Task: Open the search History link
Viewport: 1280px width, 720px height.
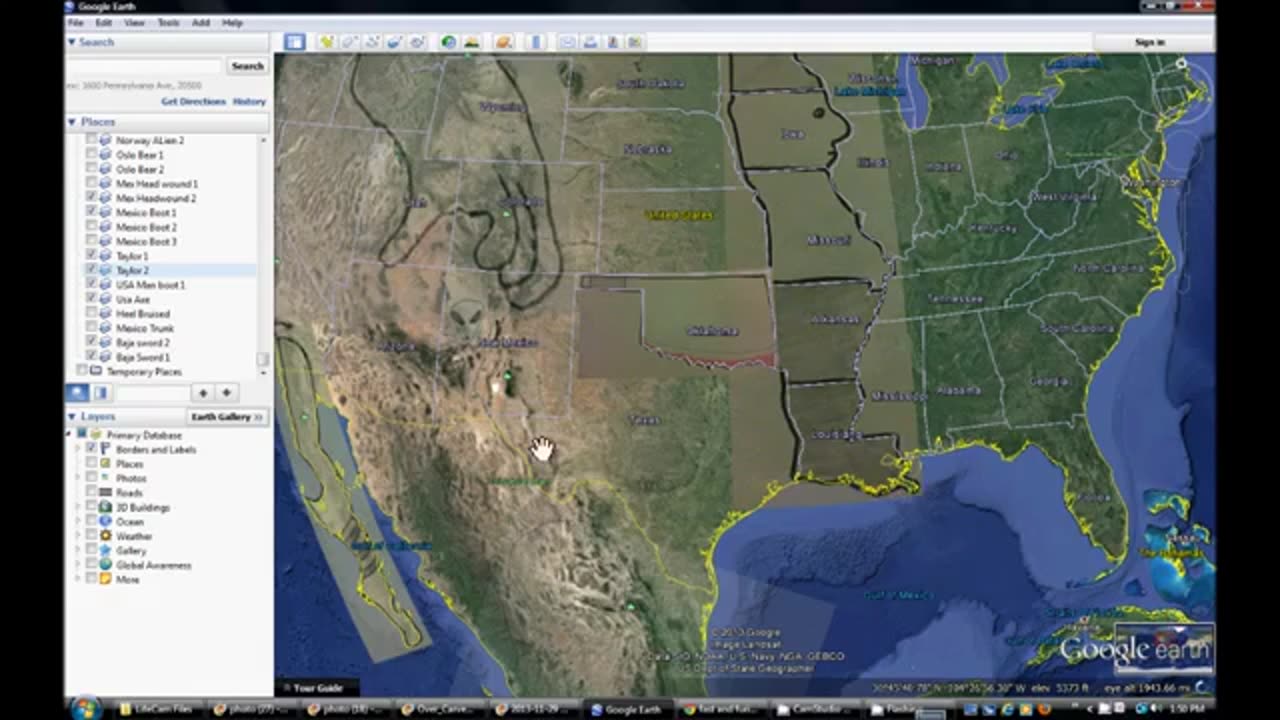Action: (249, 102)
